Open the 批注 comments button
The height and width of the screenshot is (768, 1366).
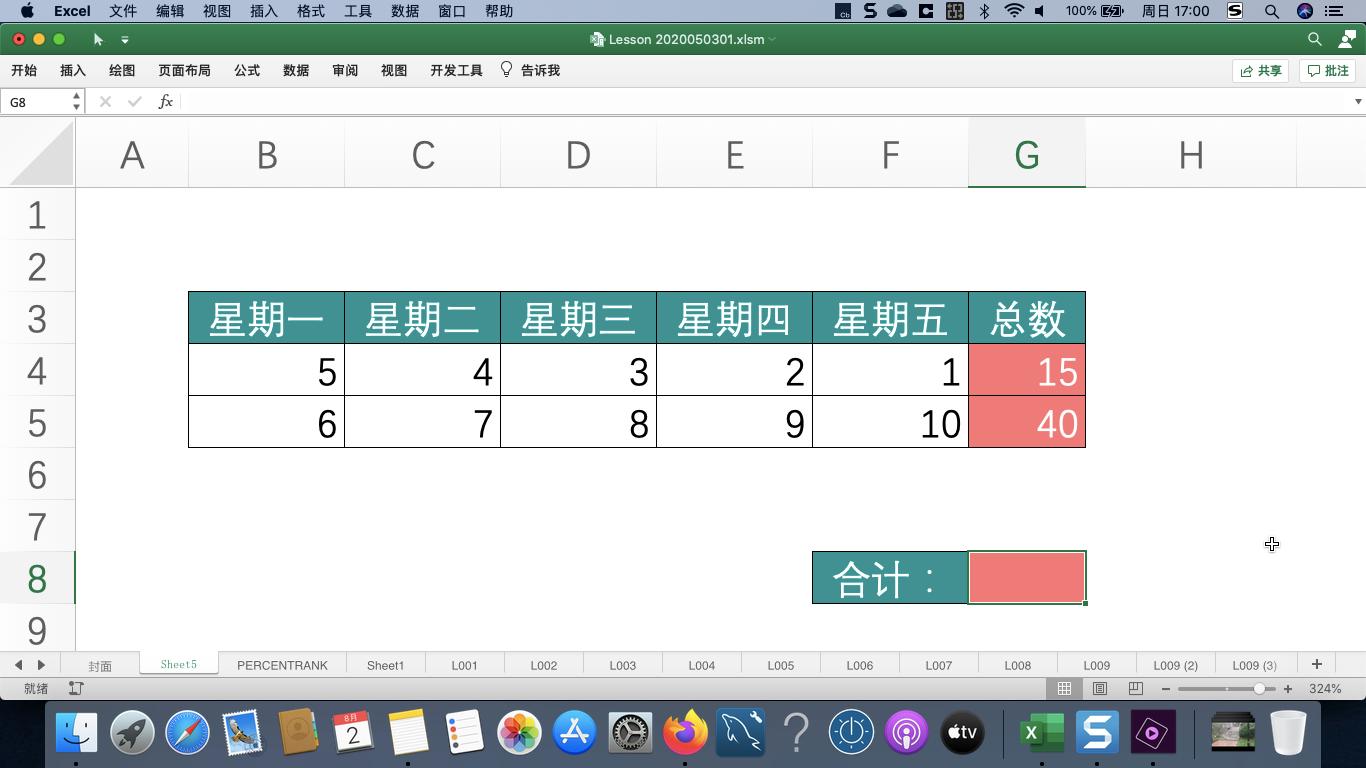1328,71
